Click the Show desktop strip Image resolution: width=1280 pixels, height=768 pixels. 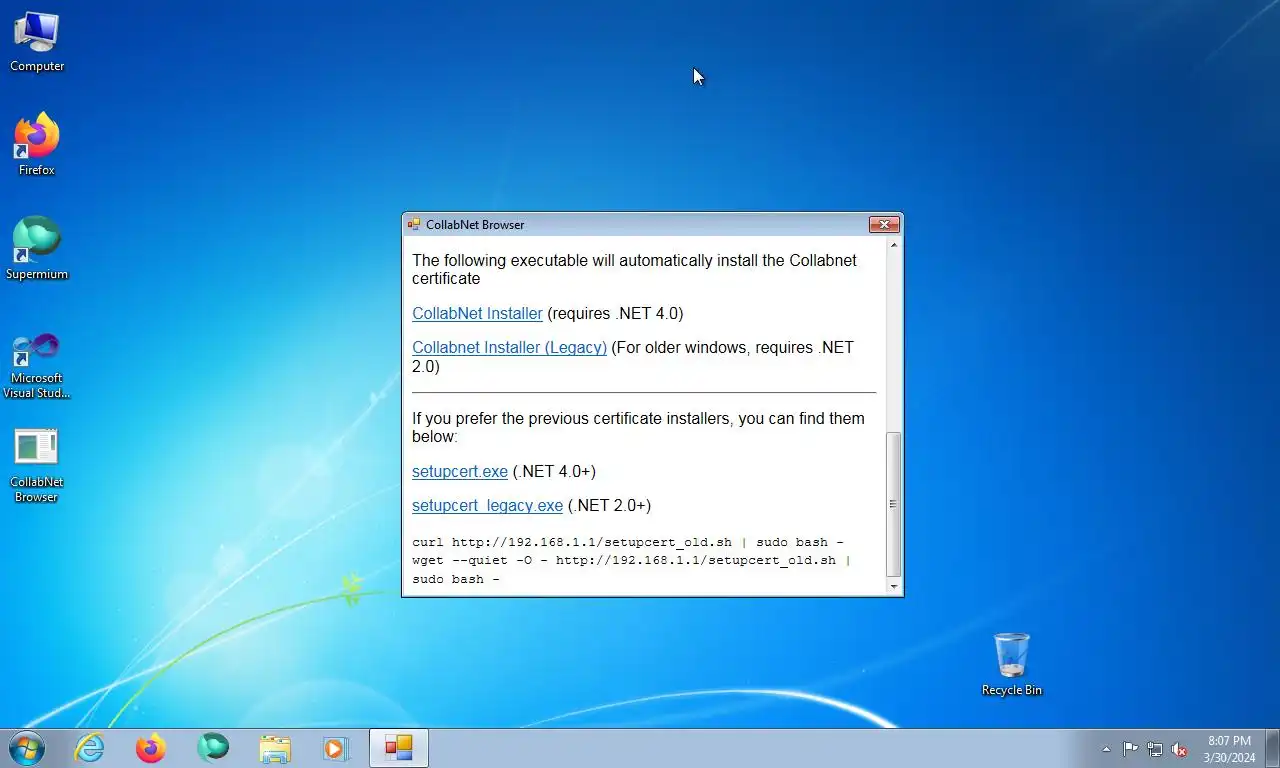coord(1272,748)
